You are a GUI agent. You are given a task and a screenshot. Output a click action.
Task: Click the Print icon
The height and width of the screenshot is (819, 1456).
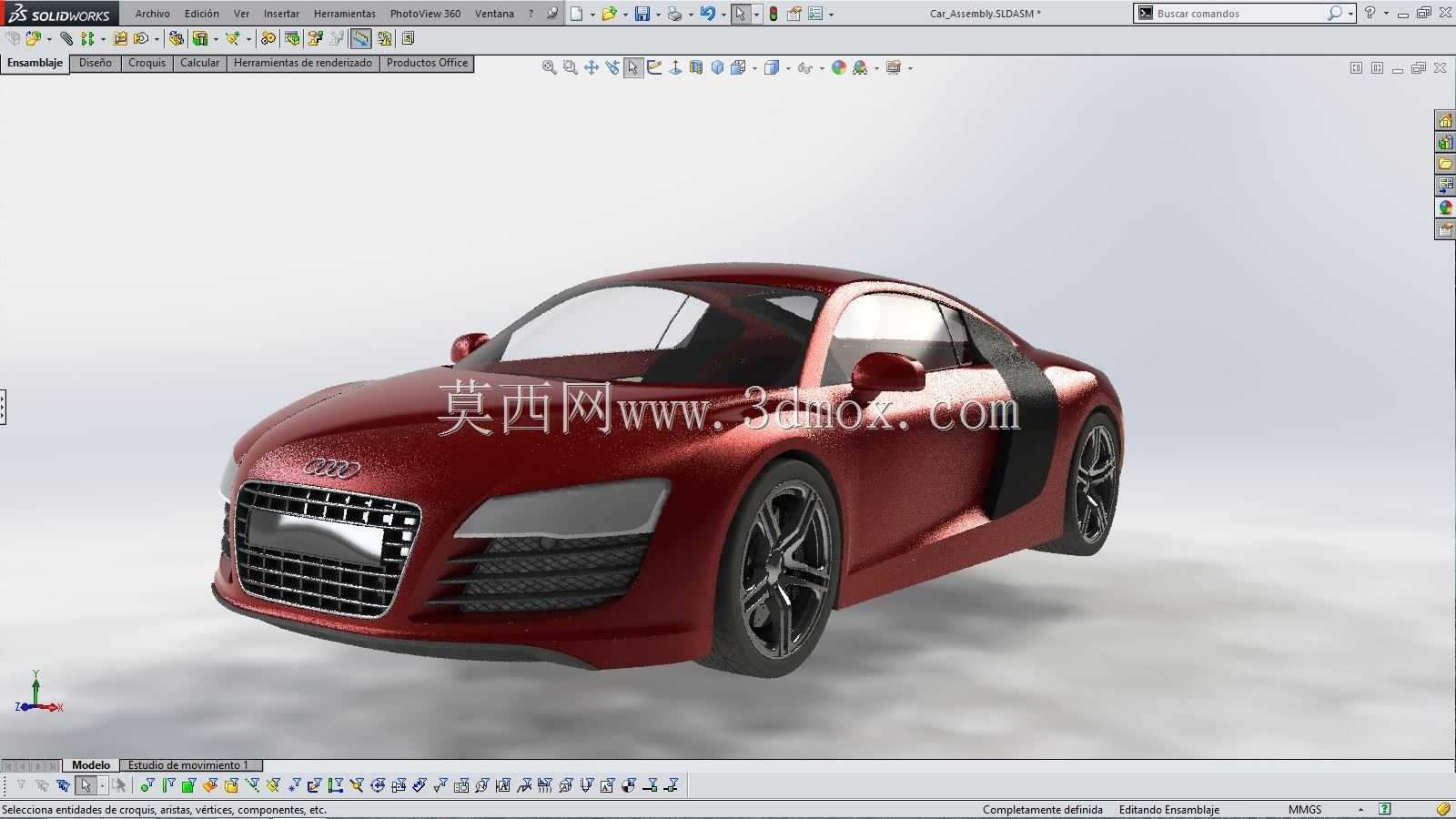tap(674, 14)
